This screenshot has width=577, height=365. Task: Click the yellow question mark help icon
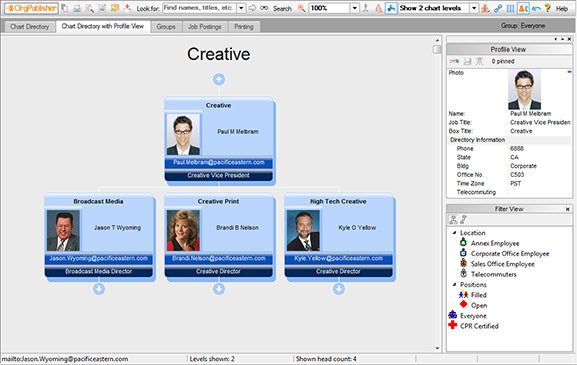click(x=548, y=8)
